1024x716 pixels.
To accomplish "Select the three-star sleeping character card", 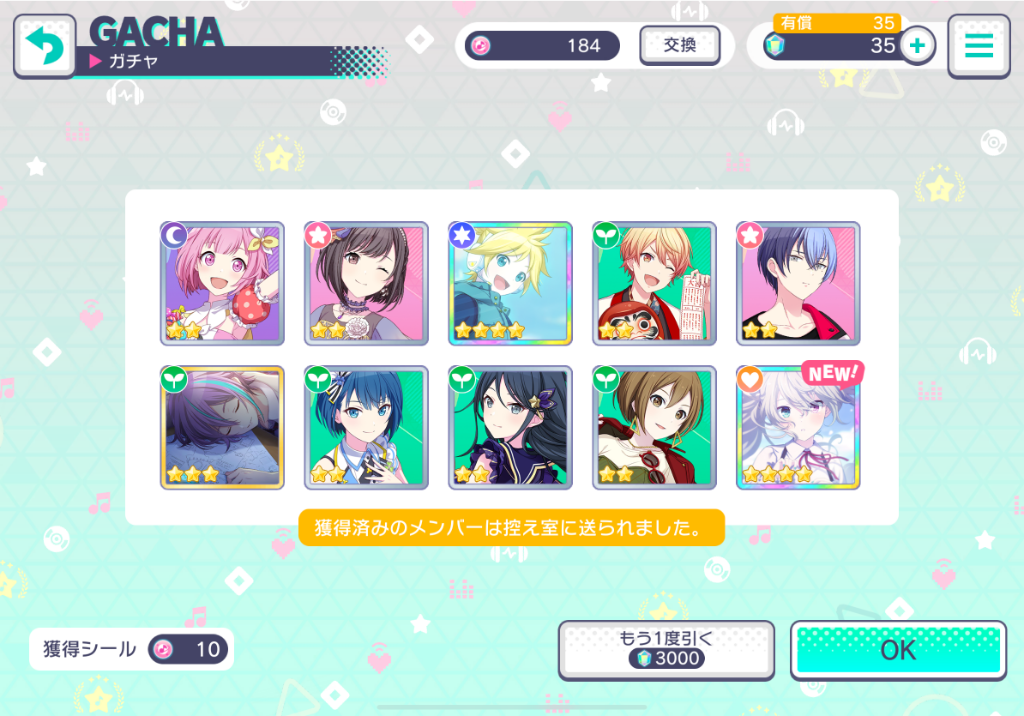I will (x=222, y=427).
